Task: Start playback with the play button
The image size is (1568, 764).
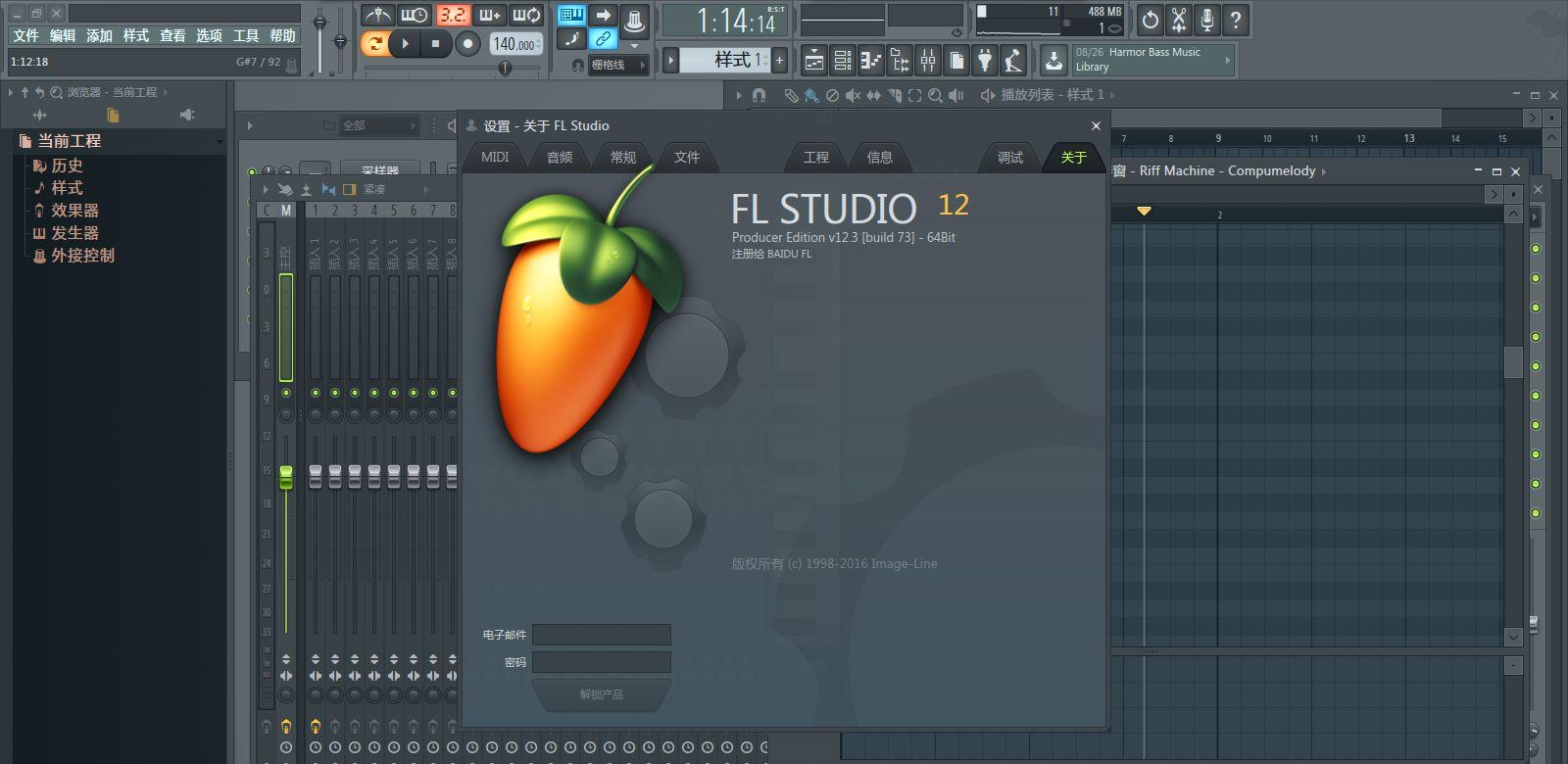Action: pos(405,43)
